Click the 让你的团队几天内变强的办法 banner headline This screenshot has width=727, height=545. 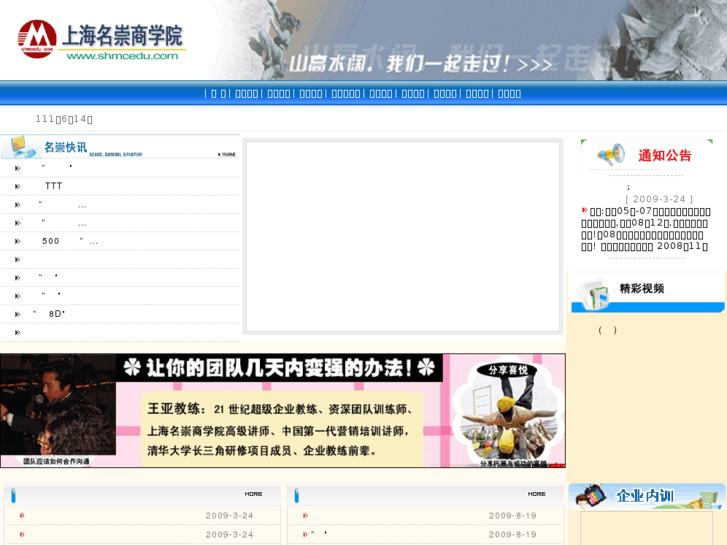[x=279, y=368]
